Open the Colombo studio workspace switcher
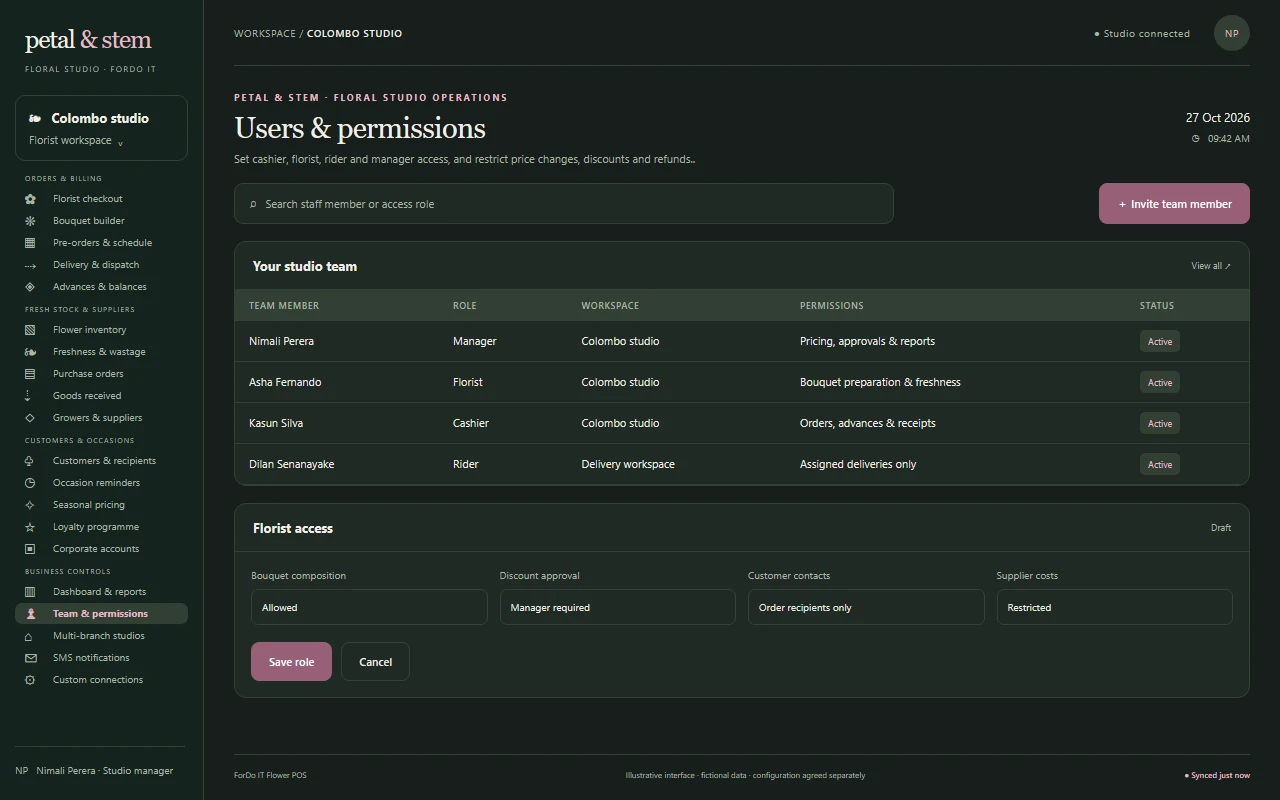Viewport: 1280px width, 800px height. click(101, 128)
